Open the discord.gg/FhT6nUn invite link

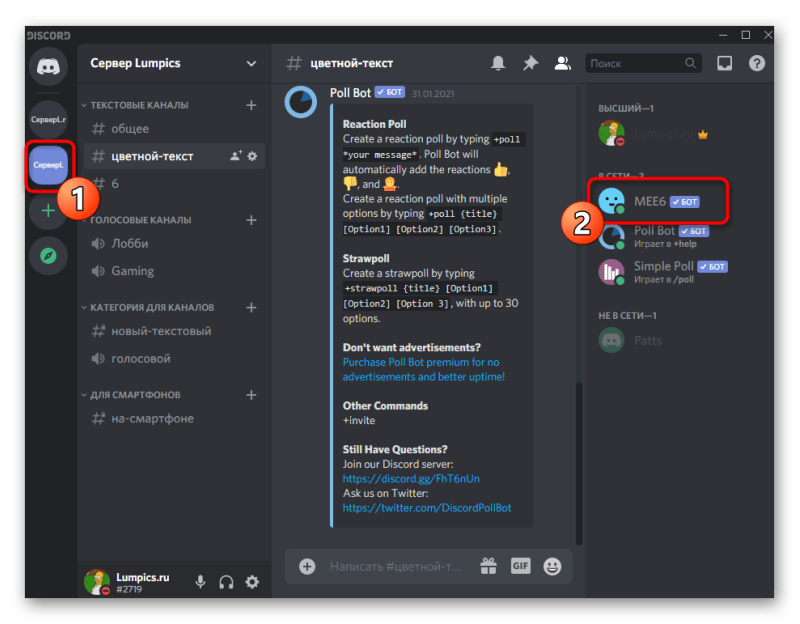[x=411, y=479]
